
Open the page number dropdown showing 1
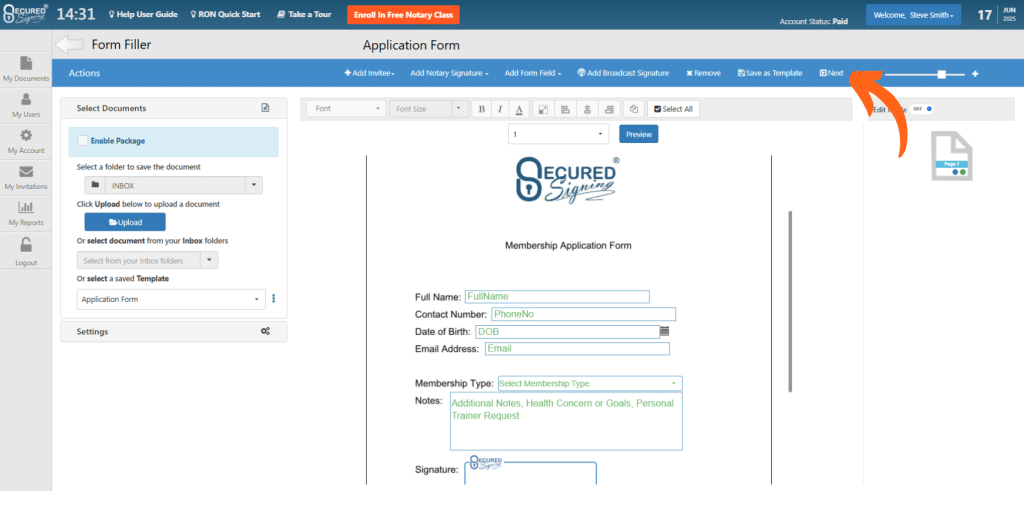click(x=558, y=134)
